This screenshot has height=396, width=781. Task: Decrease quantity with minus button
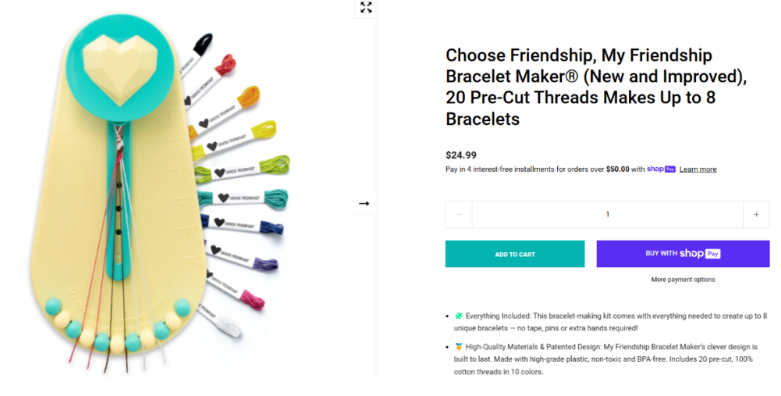459,214
